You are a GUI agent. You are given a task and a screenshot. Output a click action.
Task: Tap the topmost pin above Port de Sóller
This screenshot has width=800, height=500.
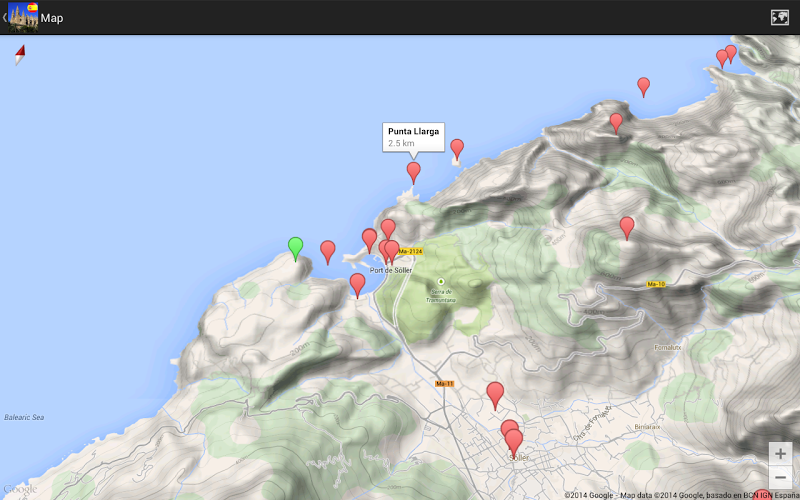point(388,229)
